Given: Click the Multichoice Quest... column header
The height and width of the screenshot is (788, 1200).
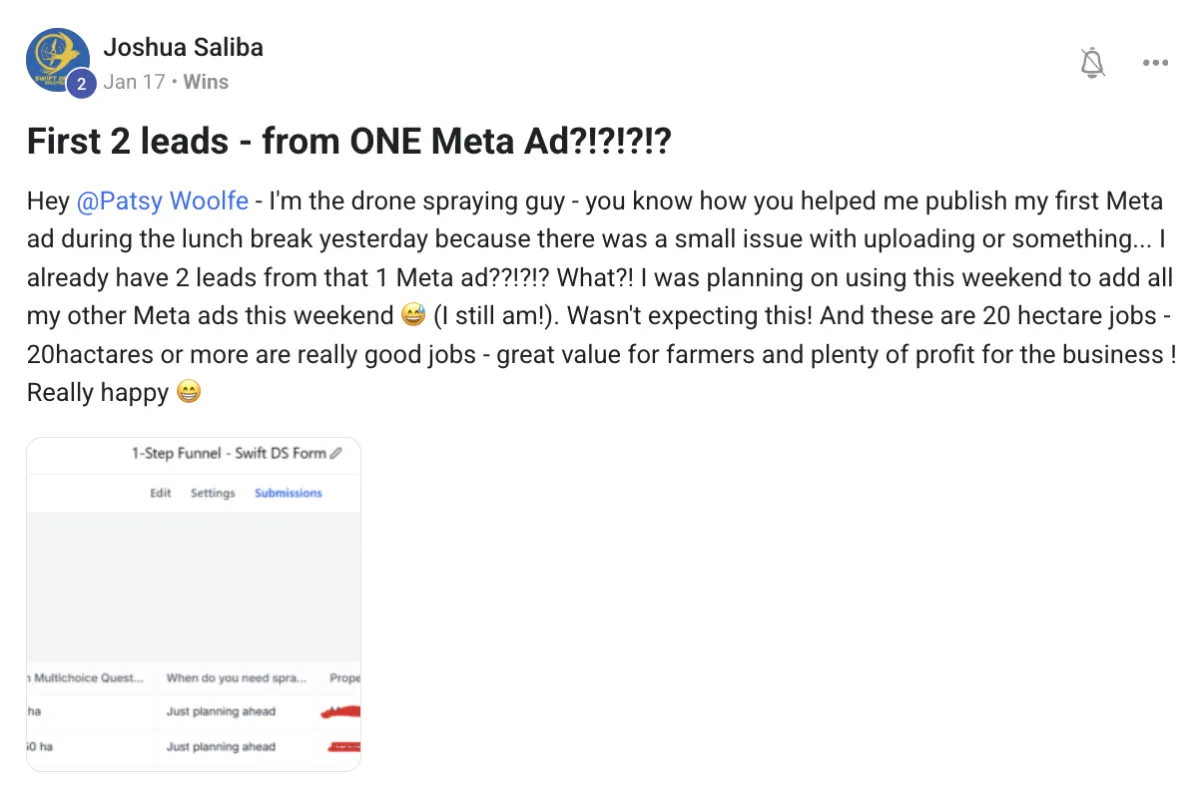Looking at the screenshot, I should (87, 678).
